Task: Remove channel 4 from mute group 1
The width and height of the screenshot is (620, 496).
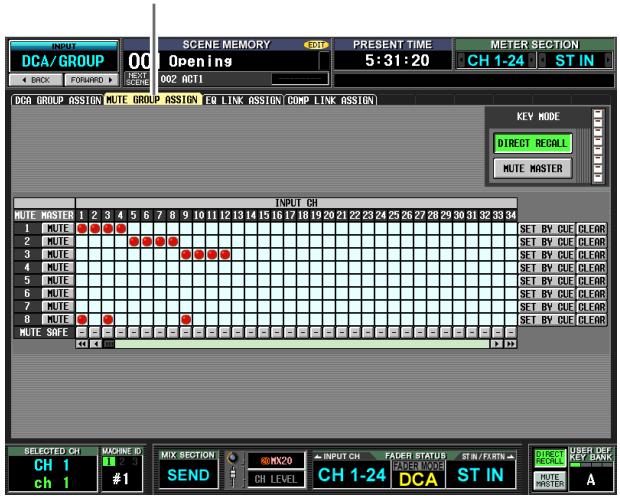Action: pyautogui.click(x=121, y=229)
